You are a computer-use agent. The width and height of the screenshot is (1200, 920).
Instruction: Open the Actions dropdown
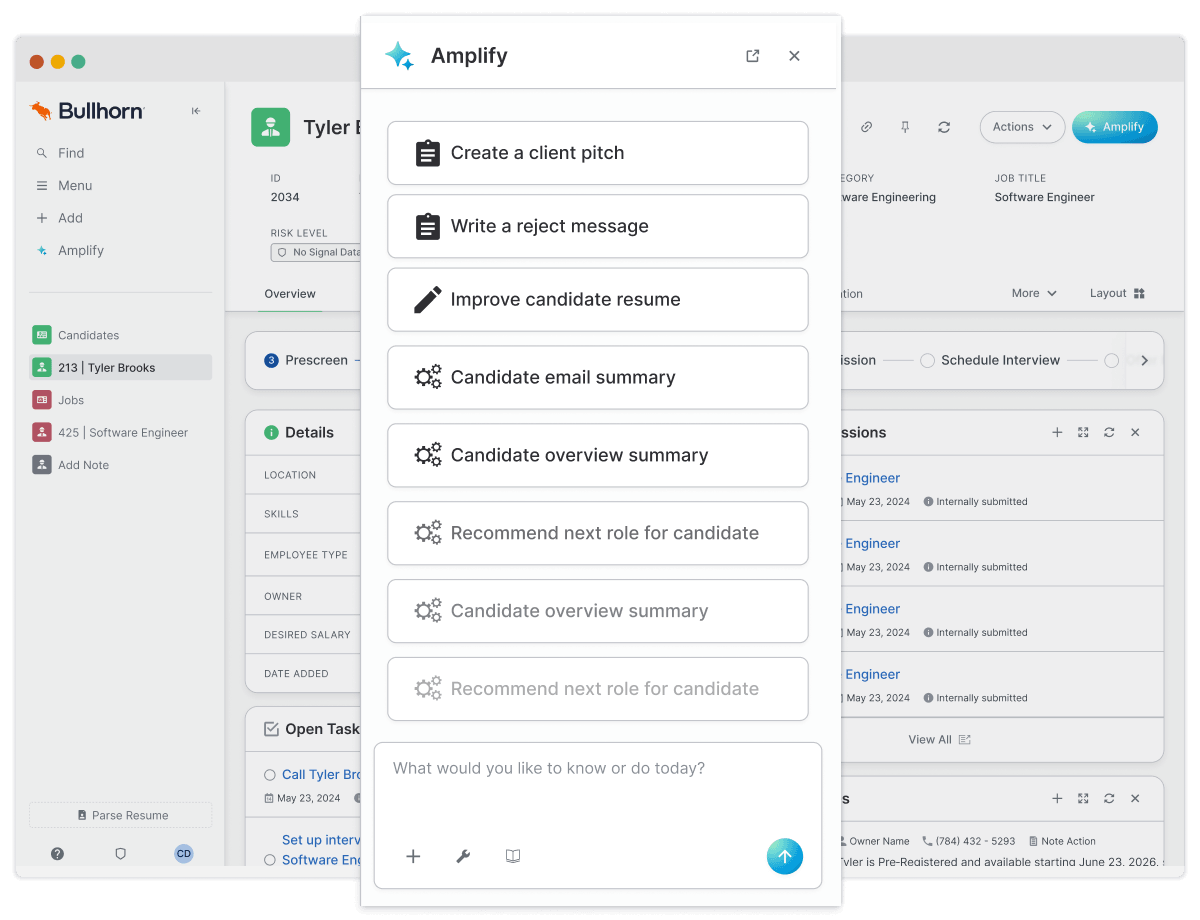[x=1022, y=127]
